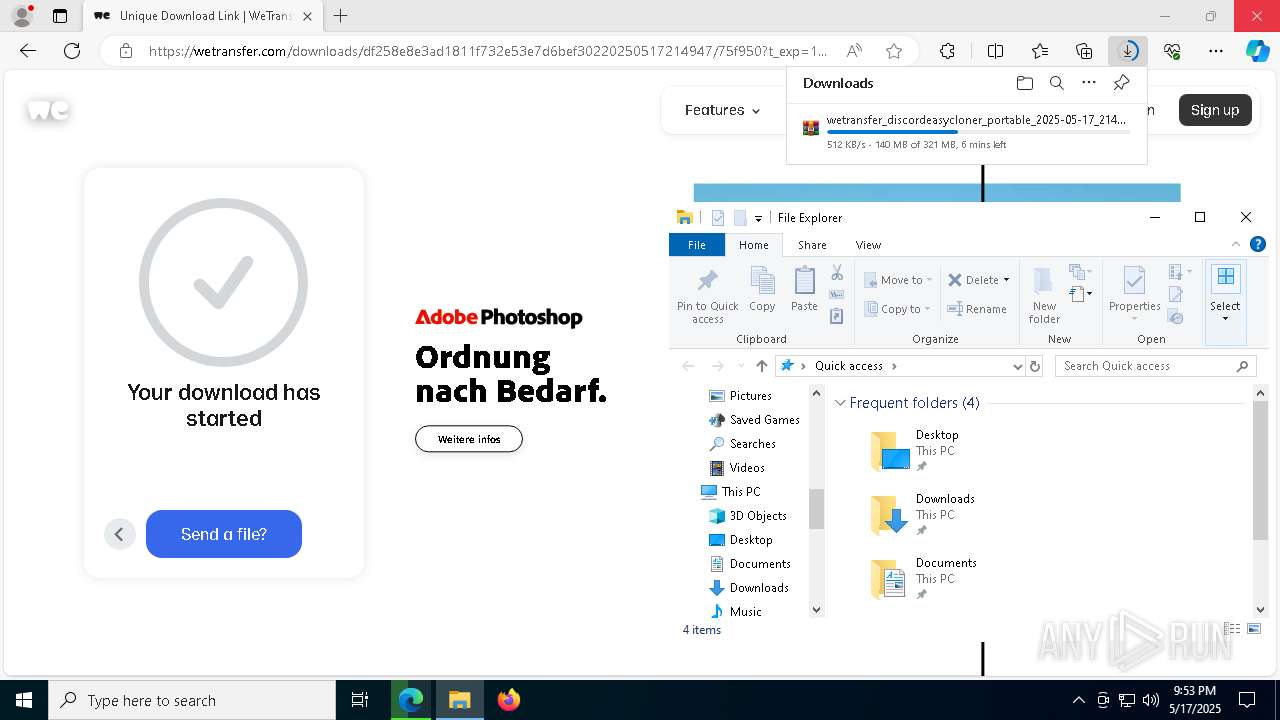Open Move to dropdown
Viewport: 1280px width, 720px height.
[x=898, y=280]
